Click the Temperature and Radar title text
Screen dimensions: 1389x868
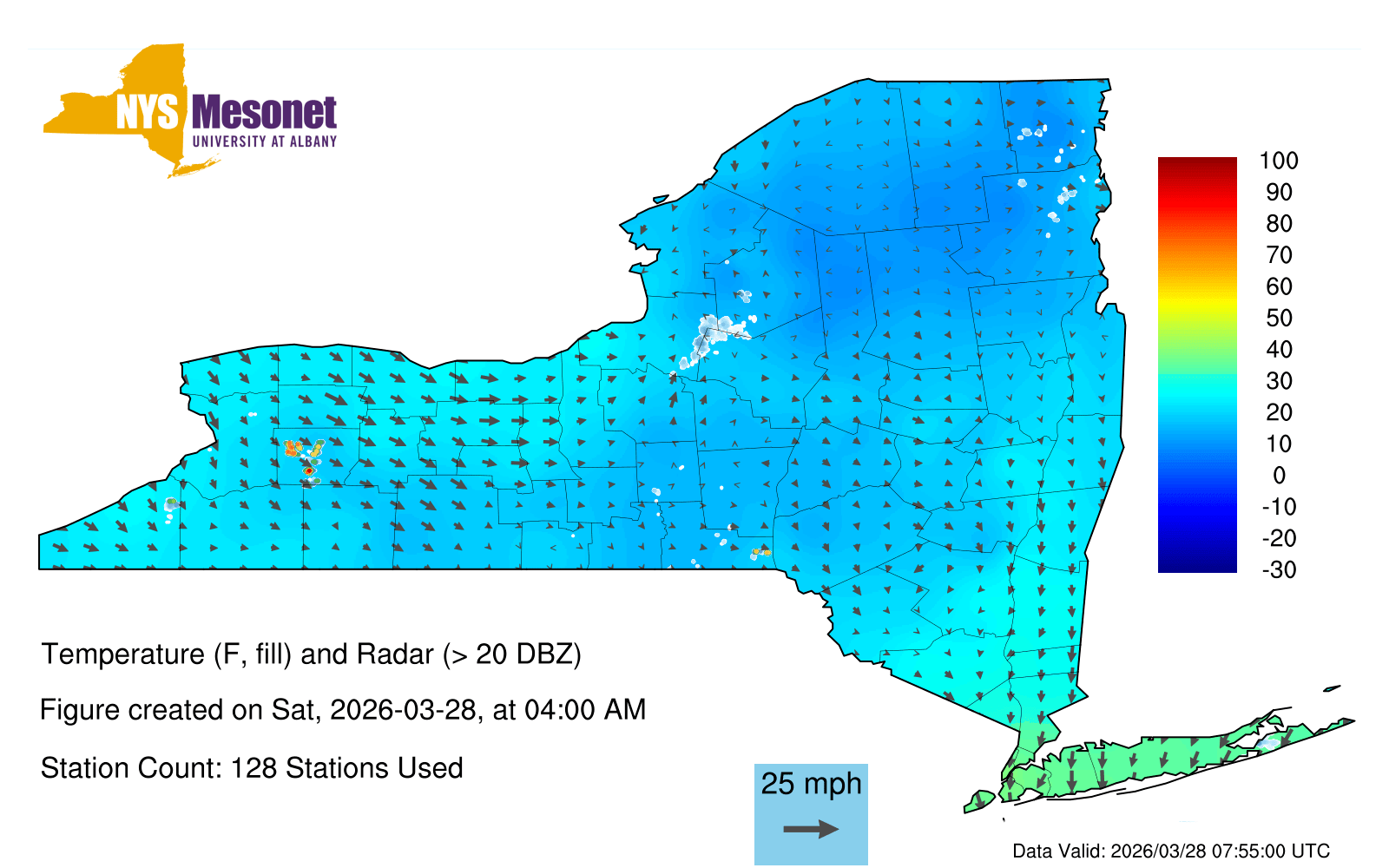tap(311, 654)
